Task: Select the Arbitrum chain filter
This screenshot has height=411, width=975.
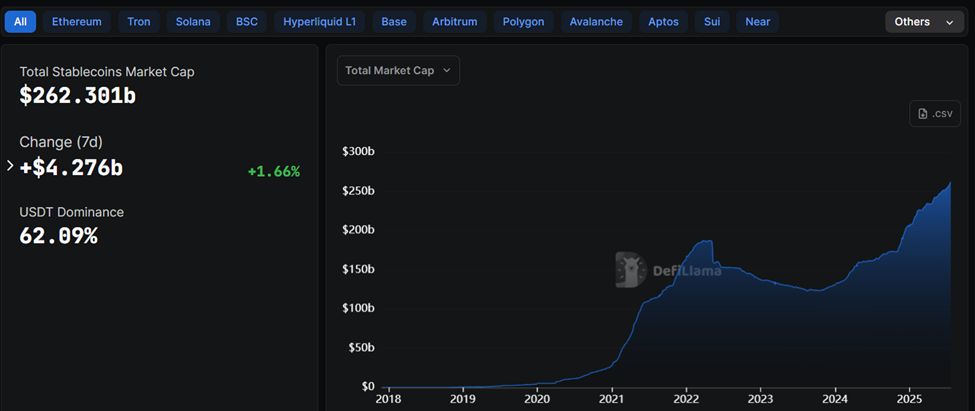Action: coord(454,21)
